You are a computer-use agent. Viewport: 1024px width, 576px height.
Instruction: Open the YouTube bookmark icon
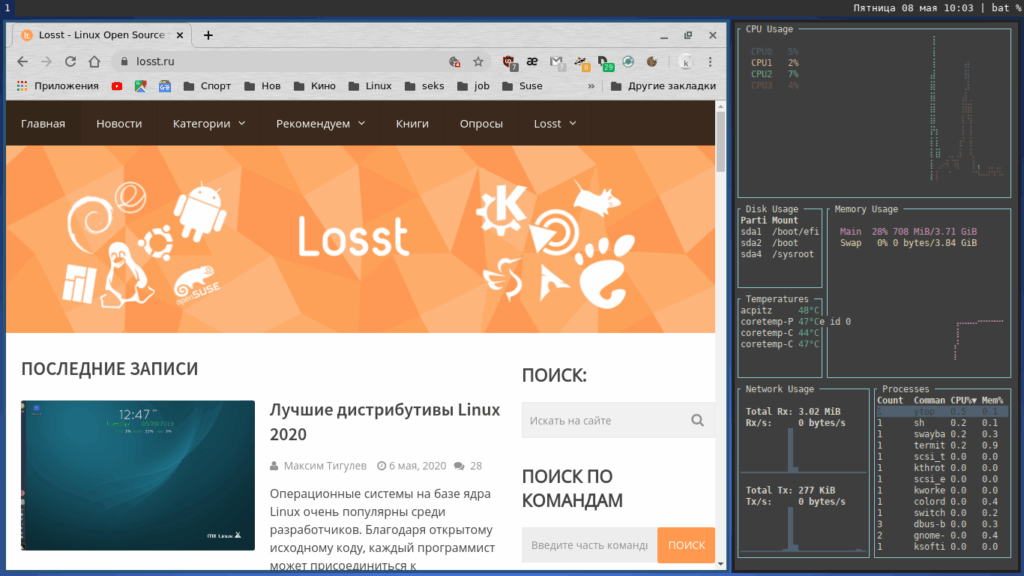click(117, 86)
